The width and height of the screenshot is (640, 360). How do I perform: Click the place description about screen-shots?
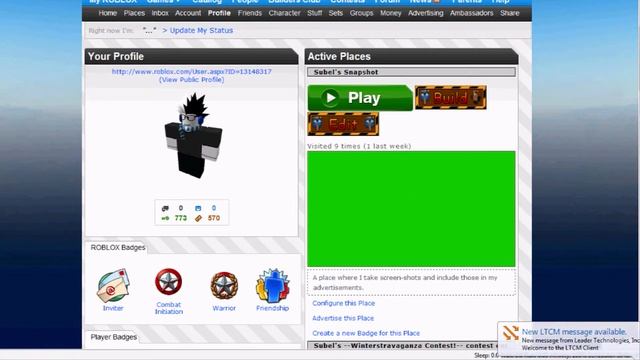[411, 282]
